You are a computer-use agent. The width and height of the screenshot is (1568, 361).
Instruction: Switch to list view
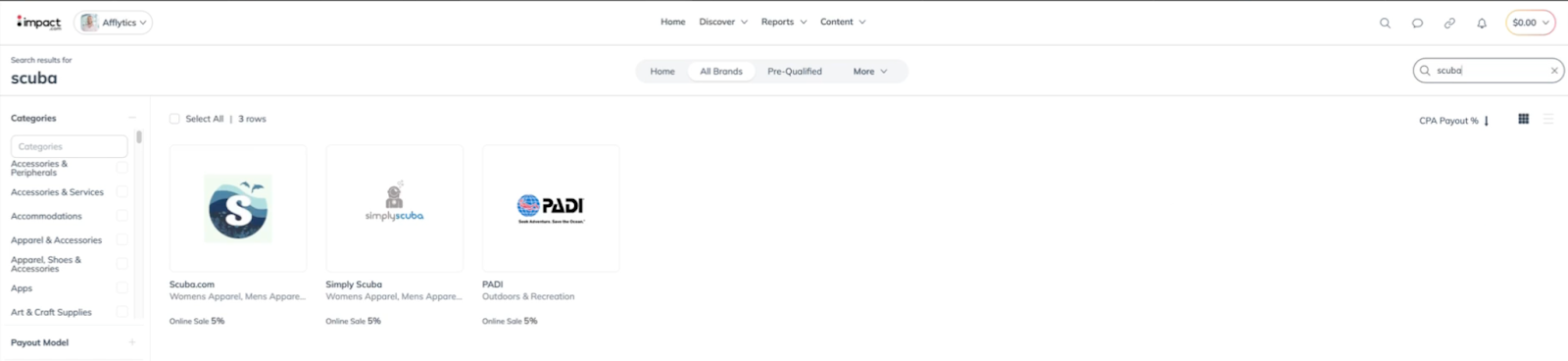(1548, 119)
